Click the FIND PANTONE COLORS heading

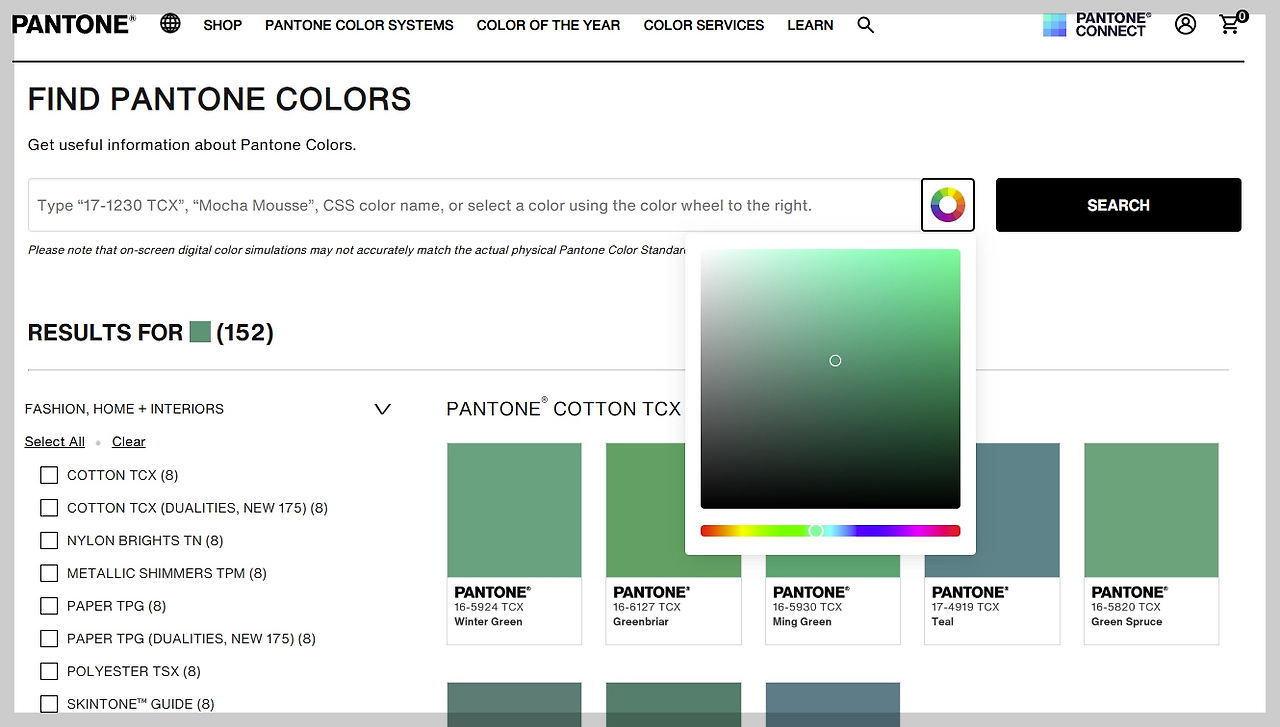coord(220,99)
